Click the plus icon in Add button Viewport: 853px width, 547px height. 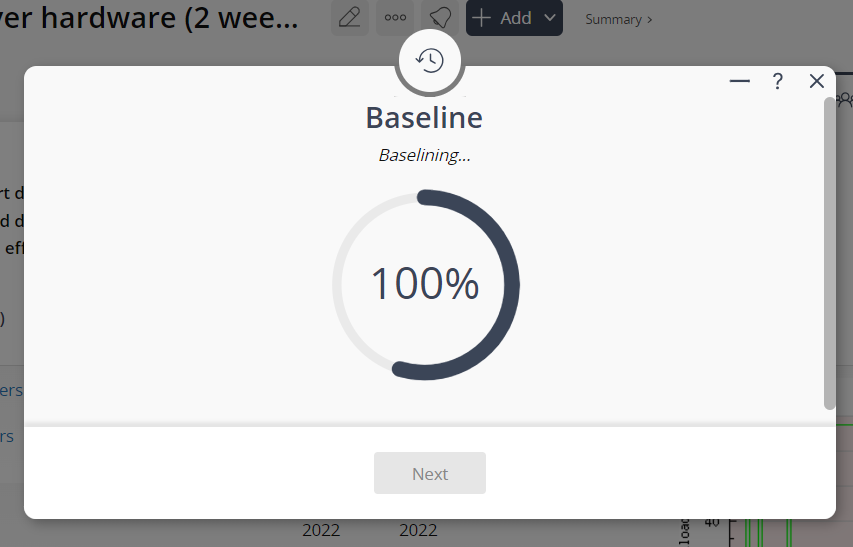(481, 18)
